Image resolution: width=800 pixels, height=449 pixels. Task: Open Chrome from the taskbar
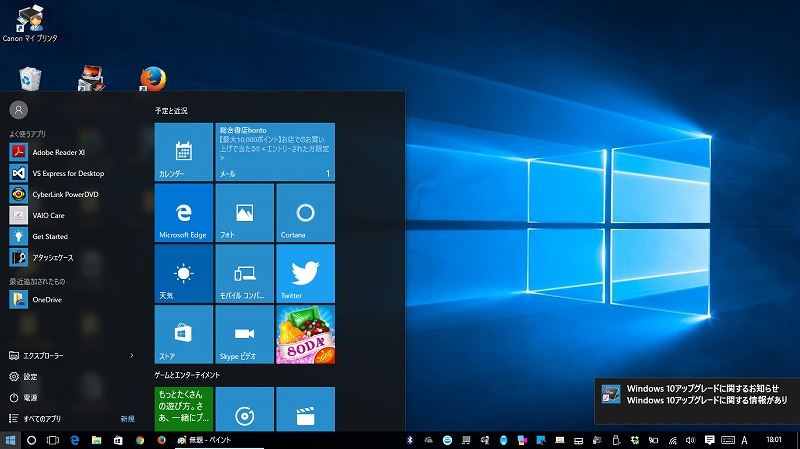coord(140,440)
